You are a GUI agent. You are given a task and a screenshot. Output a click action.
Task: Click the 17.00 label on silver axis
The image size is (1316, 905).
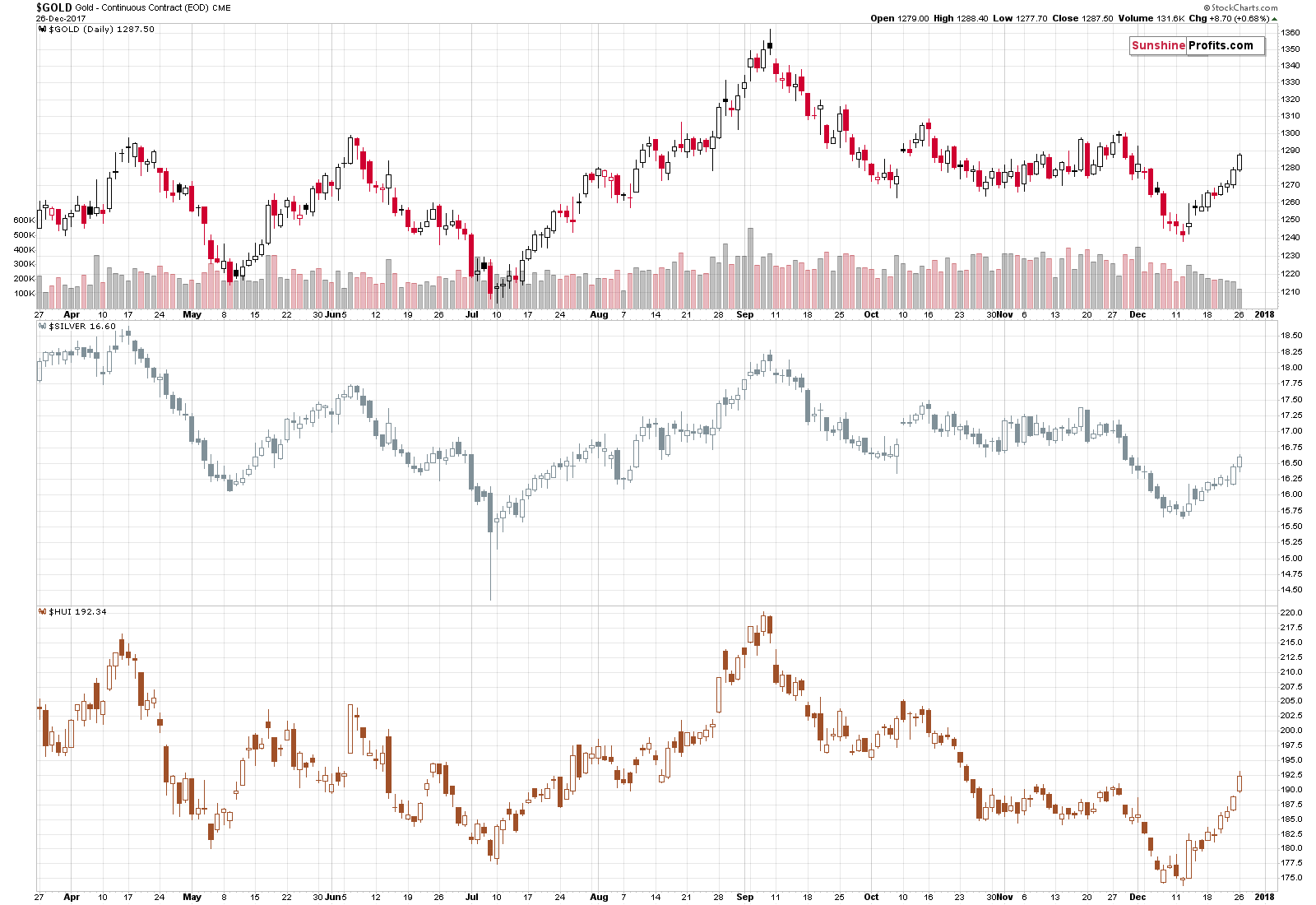click(x=1291, y=431)
